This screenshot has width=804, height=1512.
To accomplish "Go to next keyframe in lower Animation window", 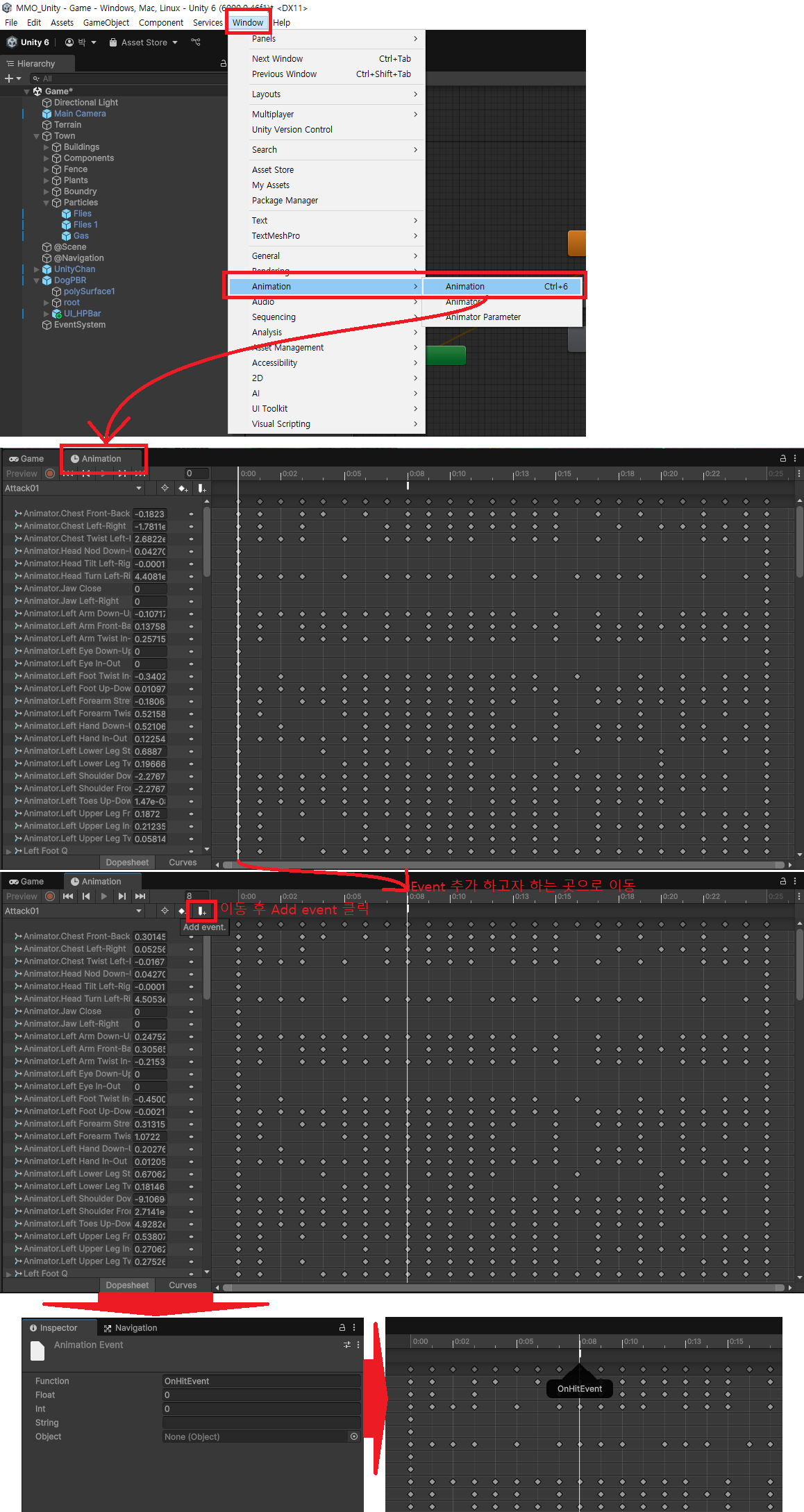I will (x=122, y=896).
